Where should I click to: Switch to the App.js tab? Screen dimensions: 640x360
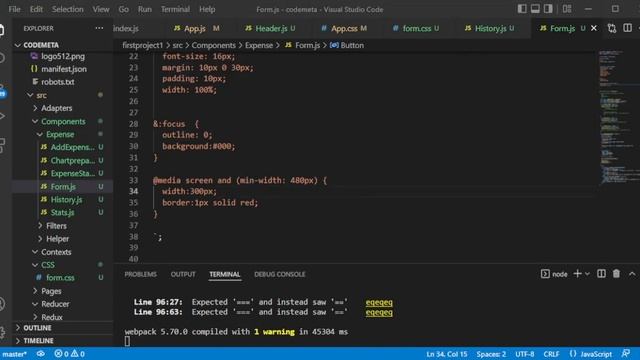pos(196,28)
